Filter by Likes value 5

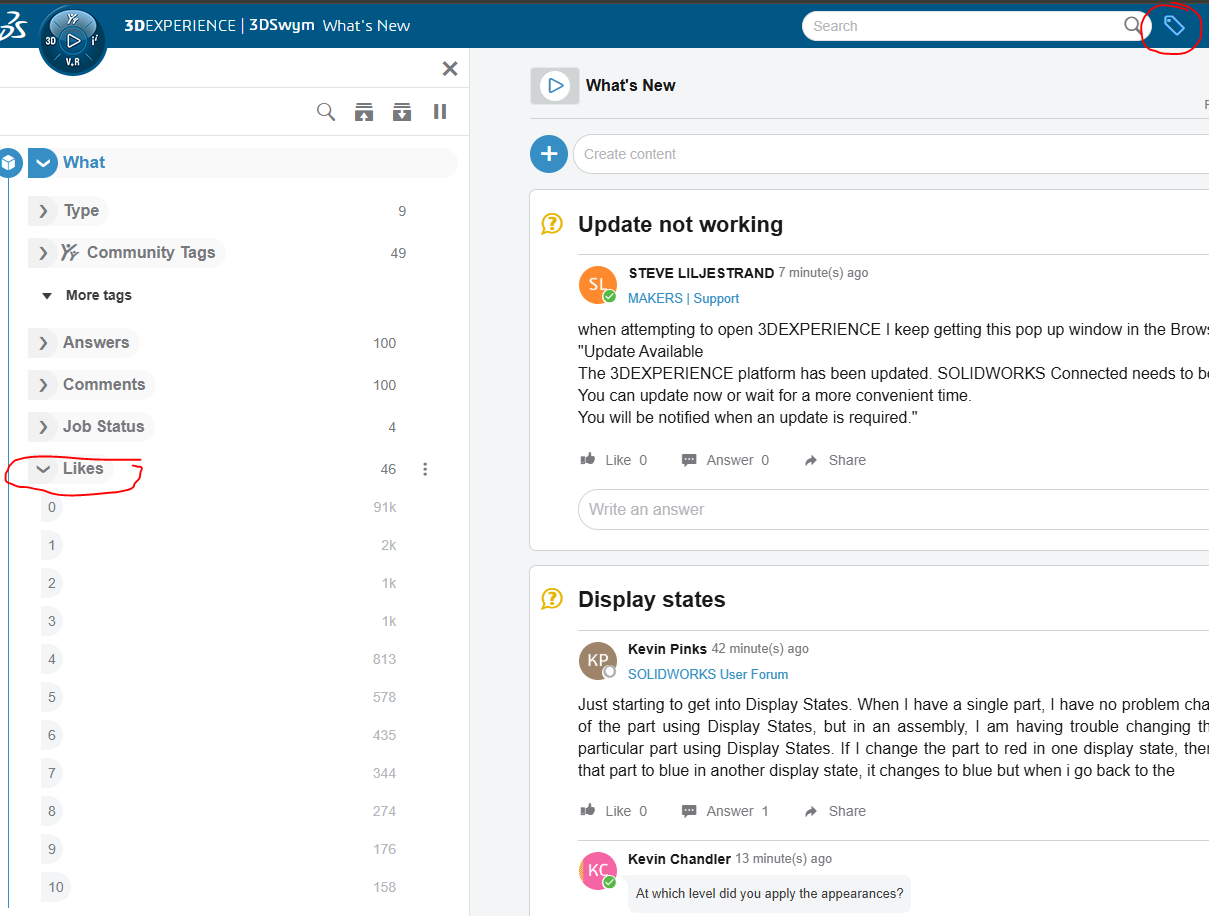coord(52,697)
